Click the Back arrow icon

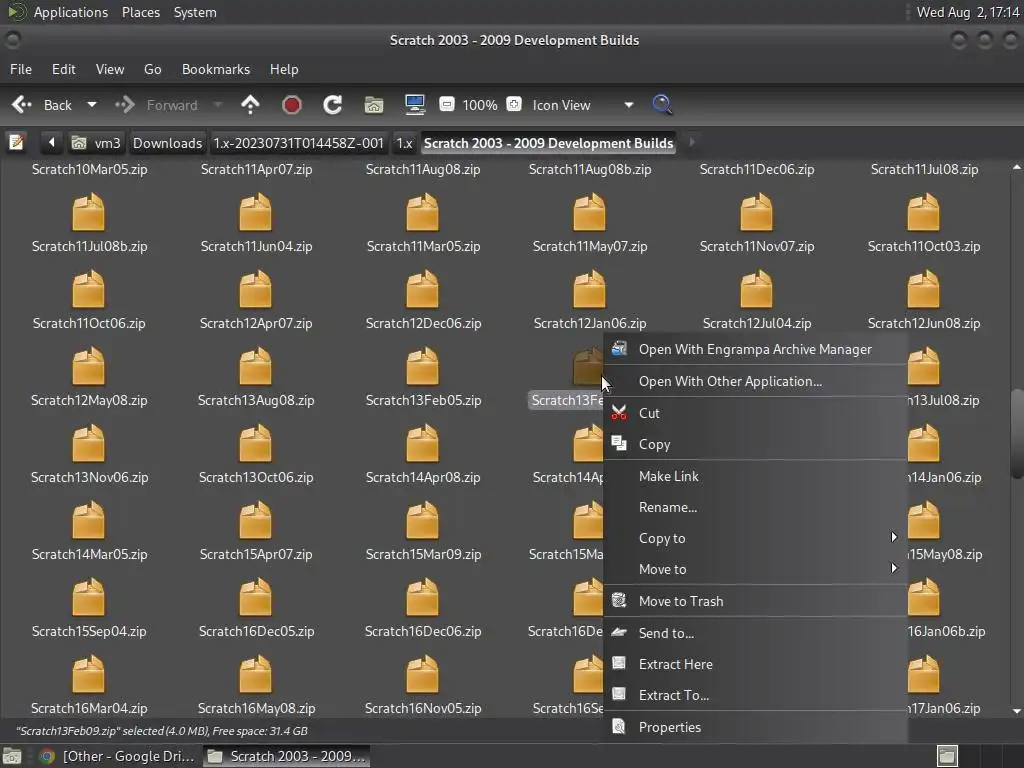click(x=22, y=104)
